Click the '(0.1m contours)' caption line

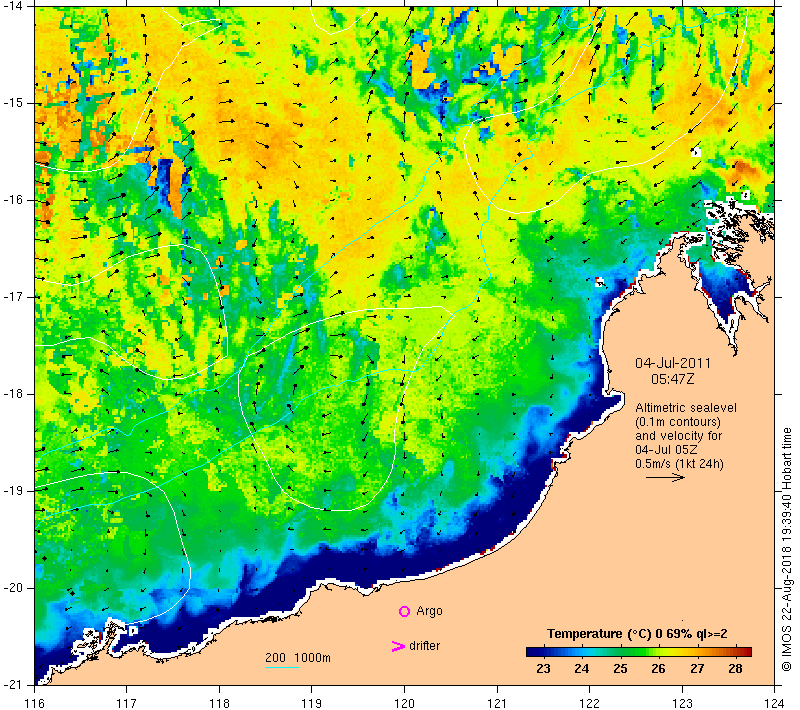678,422
